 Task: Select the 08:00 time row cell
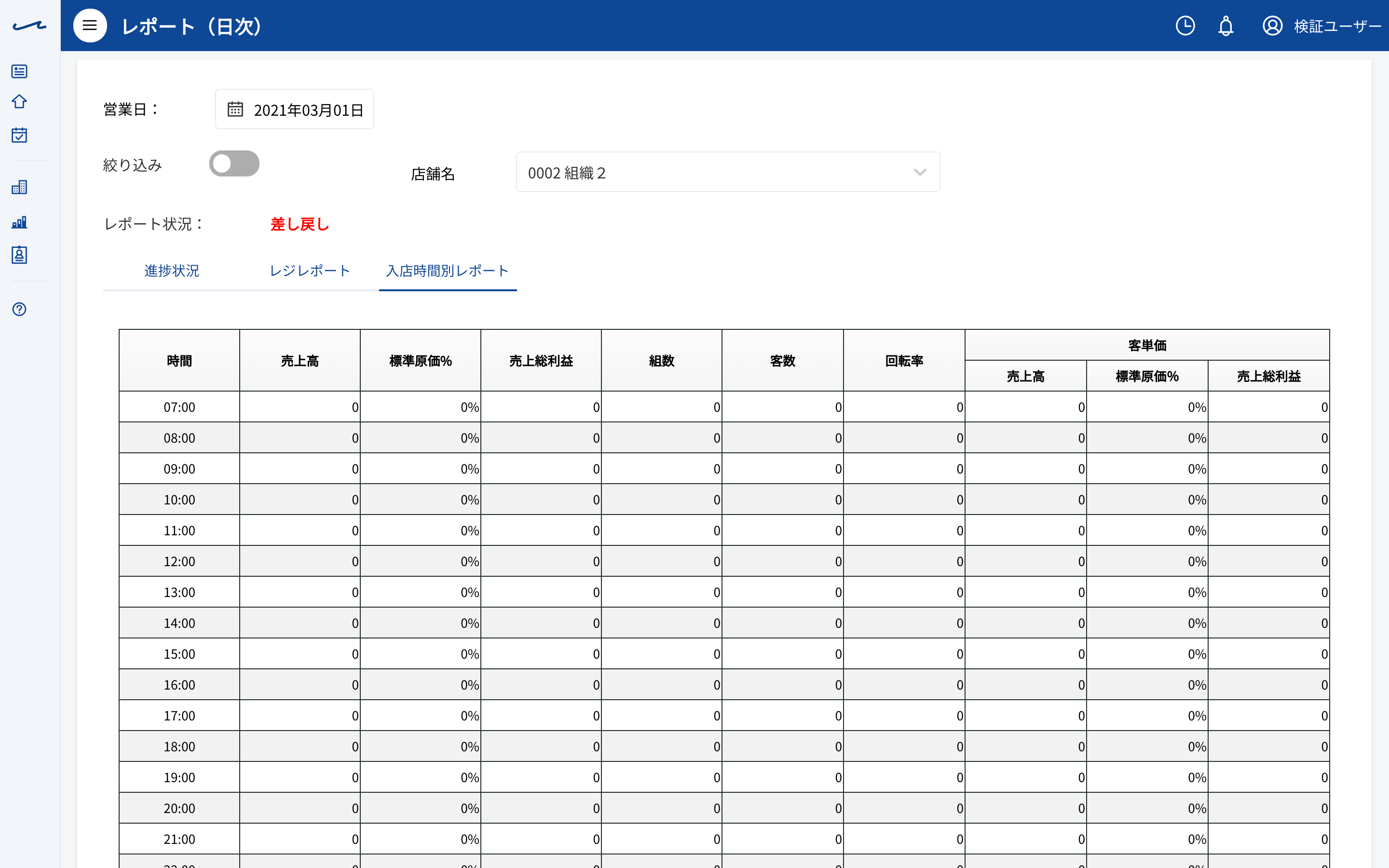point(179,438)
